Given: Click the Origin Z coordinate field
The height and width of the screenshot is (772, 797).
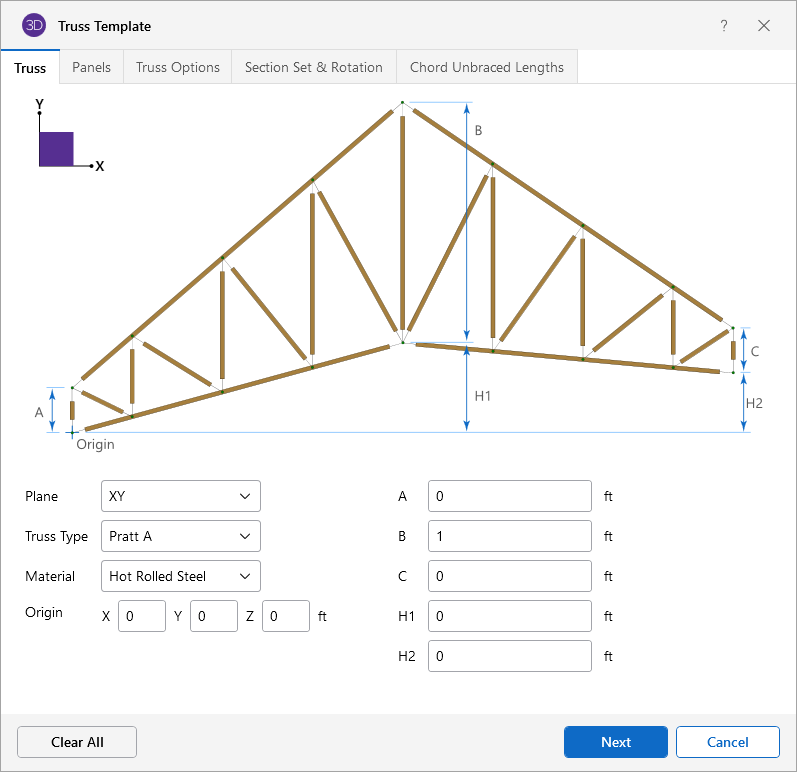Looking at the screenshot, I should click(286, 616).
